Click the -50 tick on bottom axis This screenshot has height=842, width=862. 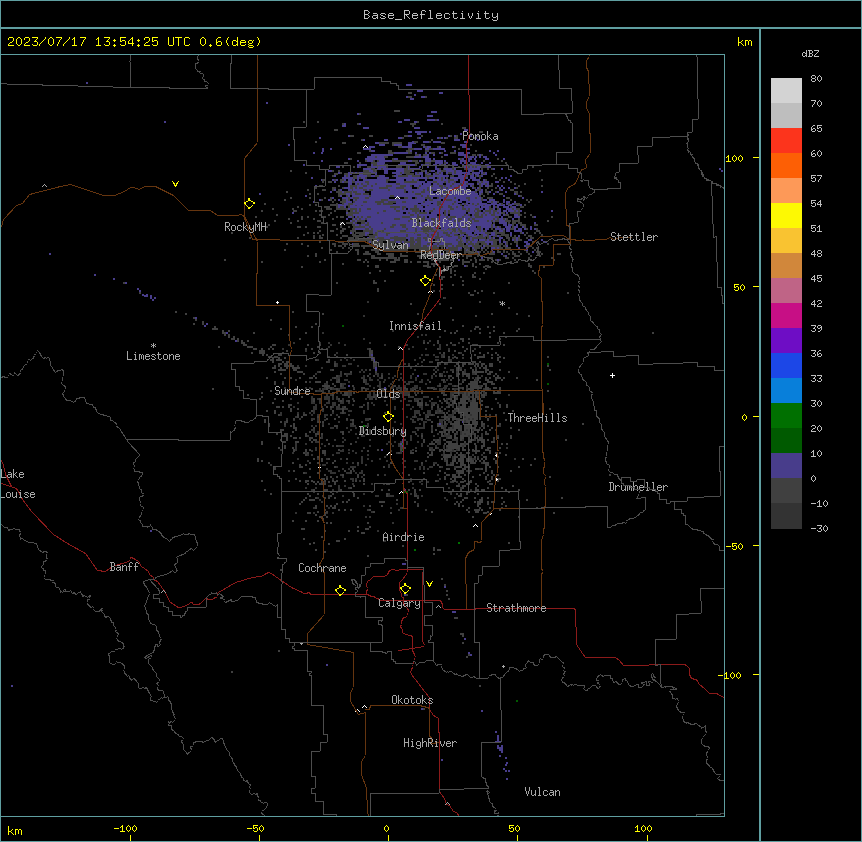point(255,828)
